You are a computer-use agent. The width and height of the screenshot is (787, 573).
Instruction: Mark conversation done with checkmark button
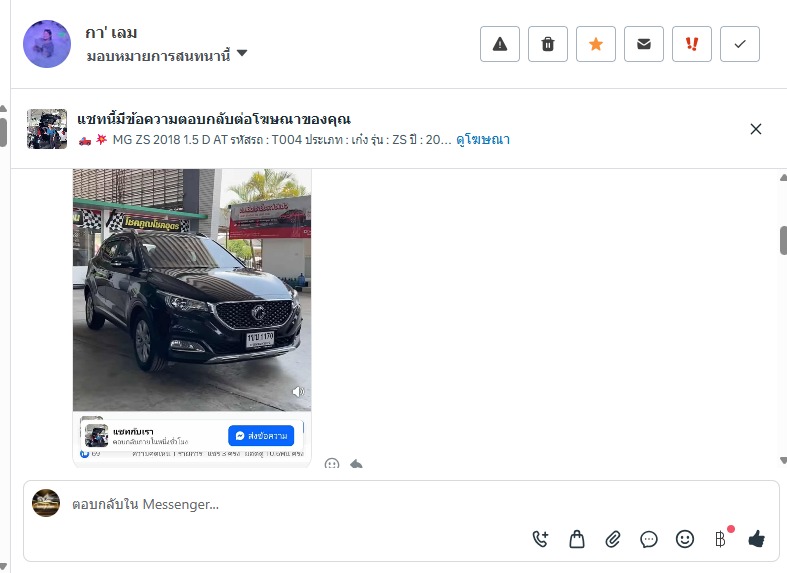[x=740, y=44]
